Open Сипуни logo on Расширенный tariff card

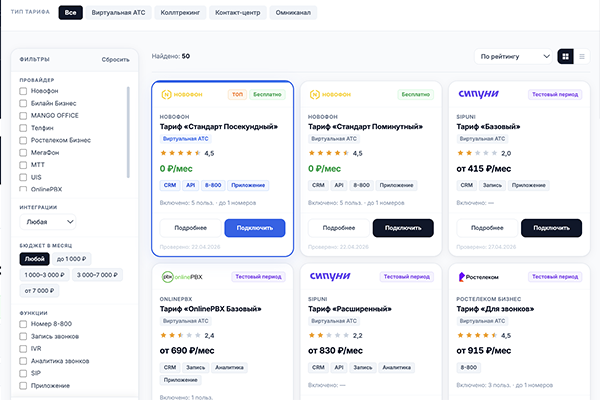[x=330, y=276]
